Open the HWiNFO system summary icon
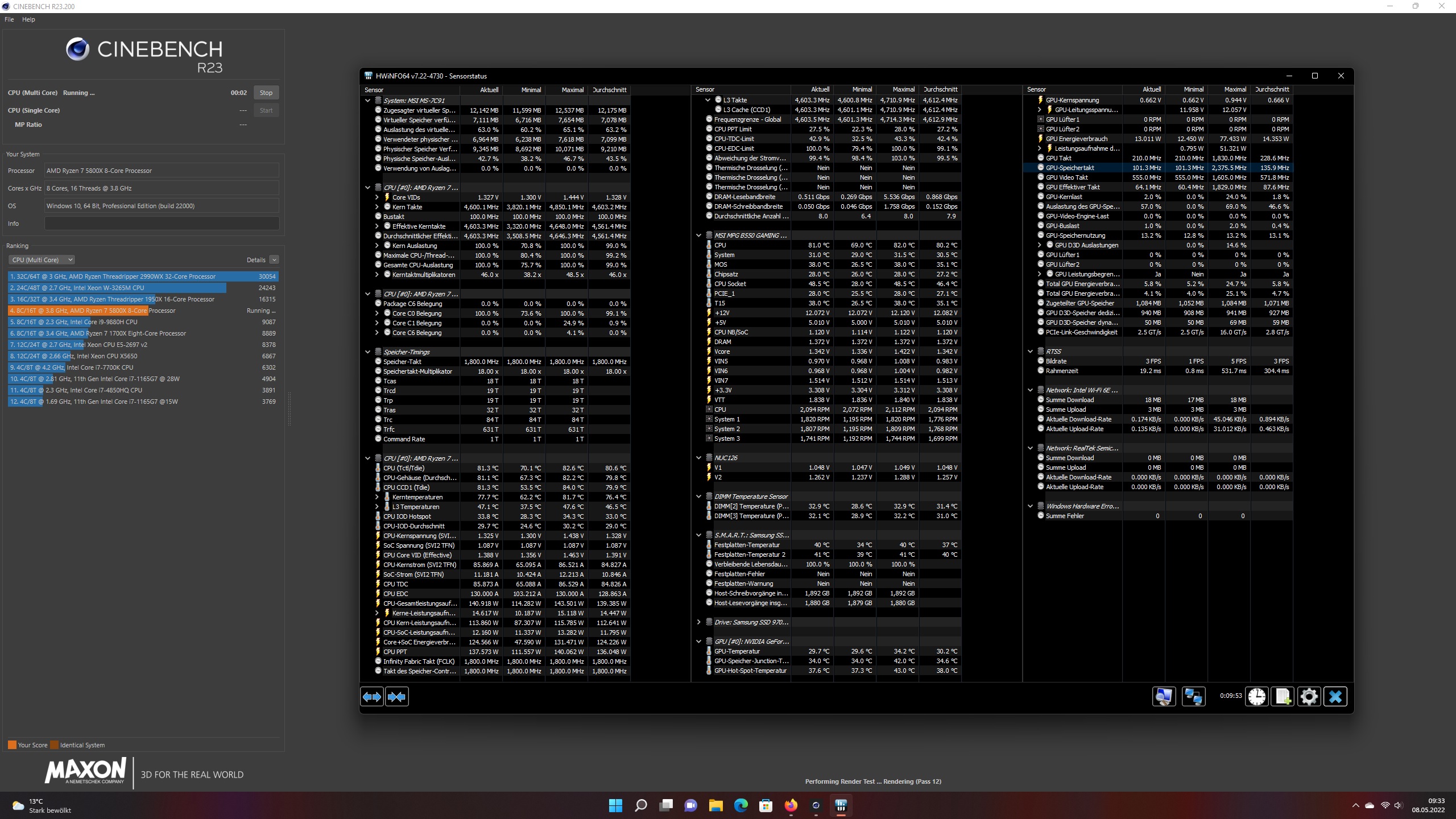Viewport: 1456px width, 819px height. (x=1164, y=697)
